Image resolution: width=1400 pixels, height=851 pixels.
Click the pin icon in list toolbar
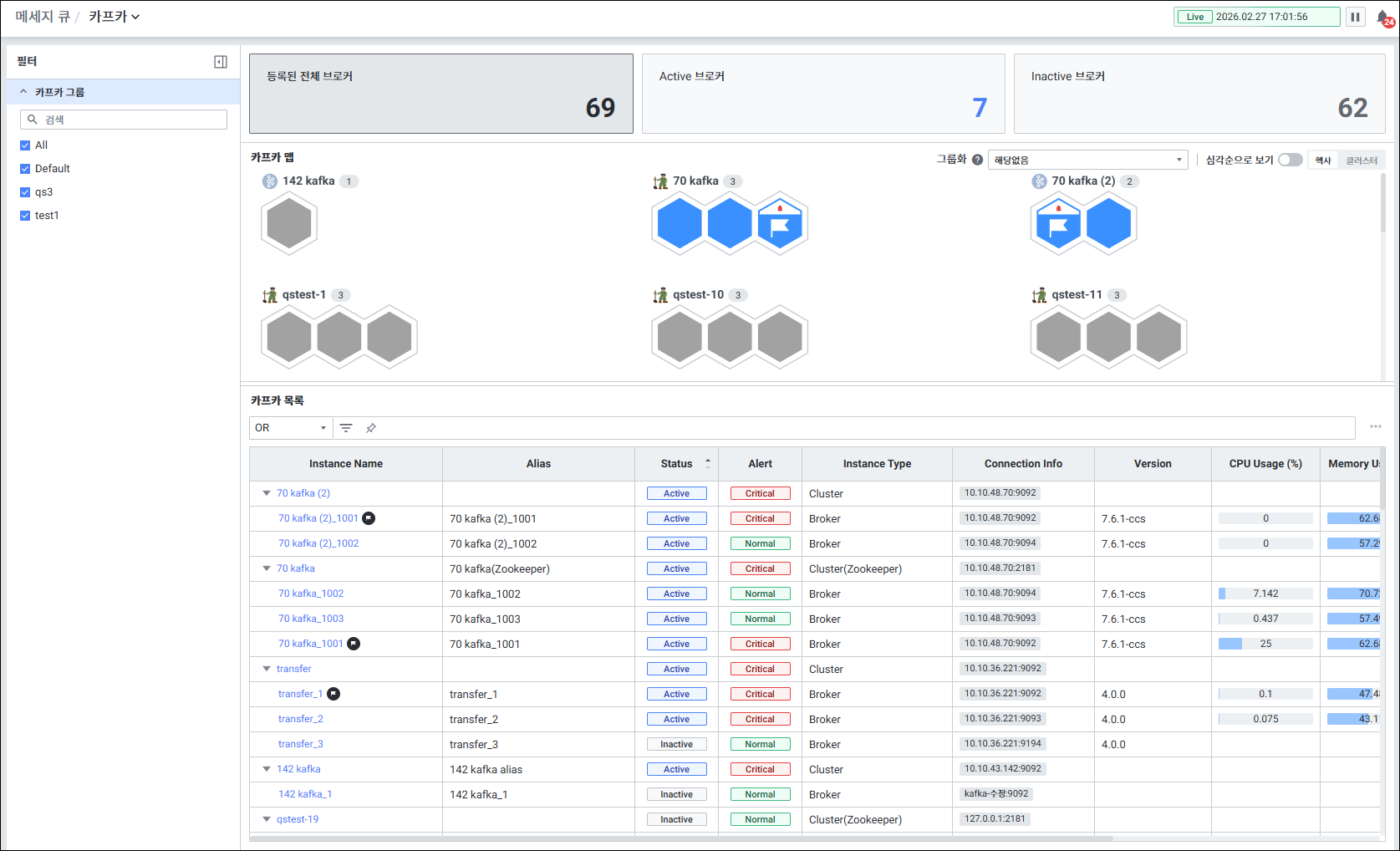[371, 428]
